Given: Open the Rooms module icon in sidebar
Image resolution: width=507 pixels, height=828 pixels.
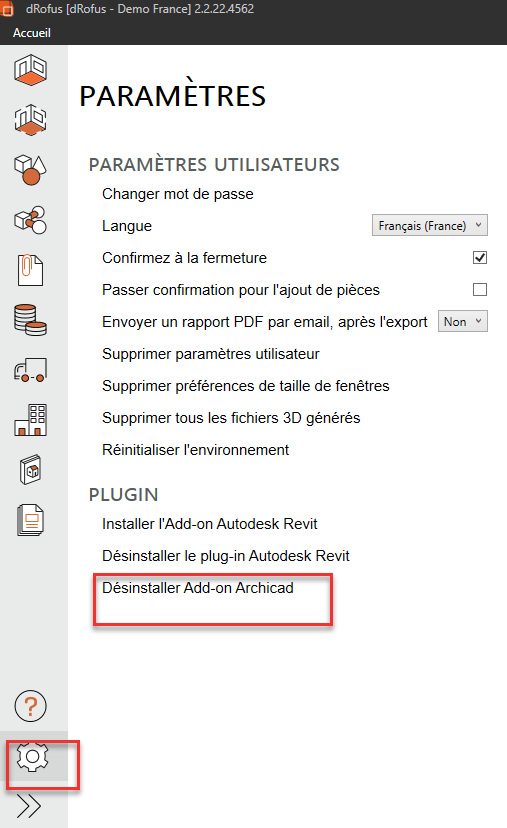Looking at the screenshot, I should [31, 70].
